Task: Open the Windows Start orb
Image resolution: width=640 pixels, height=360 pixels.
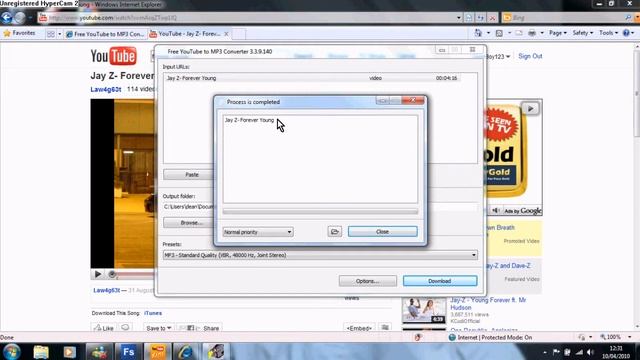Action: [x=11, y=351]
